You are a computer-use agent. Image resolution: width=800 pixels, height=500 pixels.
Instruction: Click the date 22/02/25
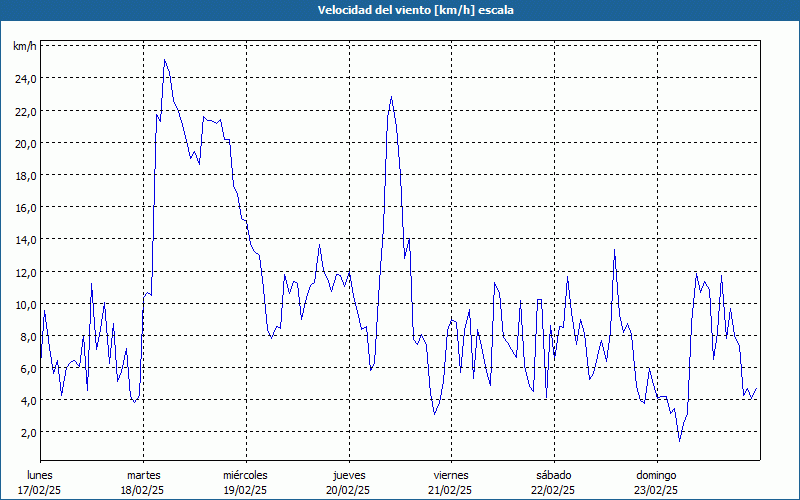pos(553,490)
